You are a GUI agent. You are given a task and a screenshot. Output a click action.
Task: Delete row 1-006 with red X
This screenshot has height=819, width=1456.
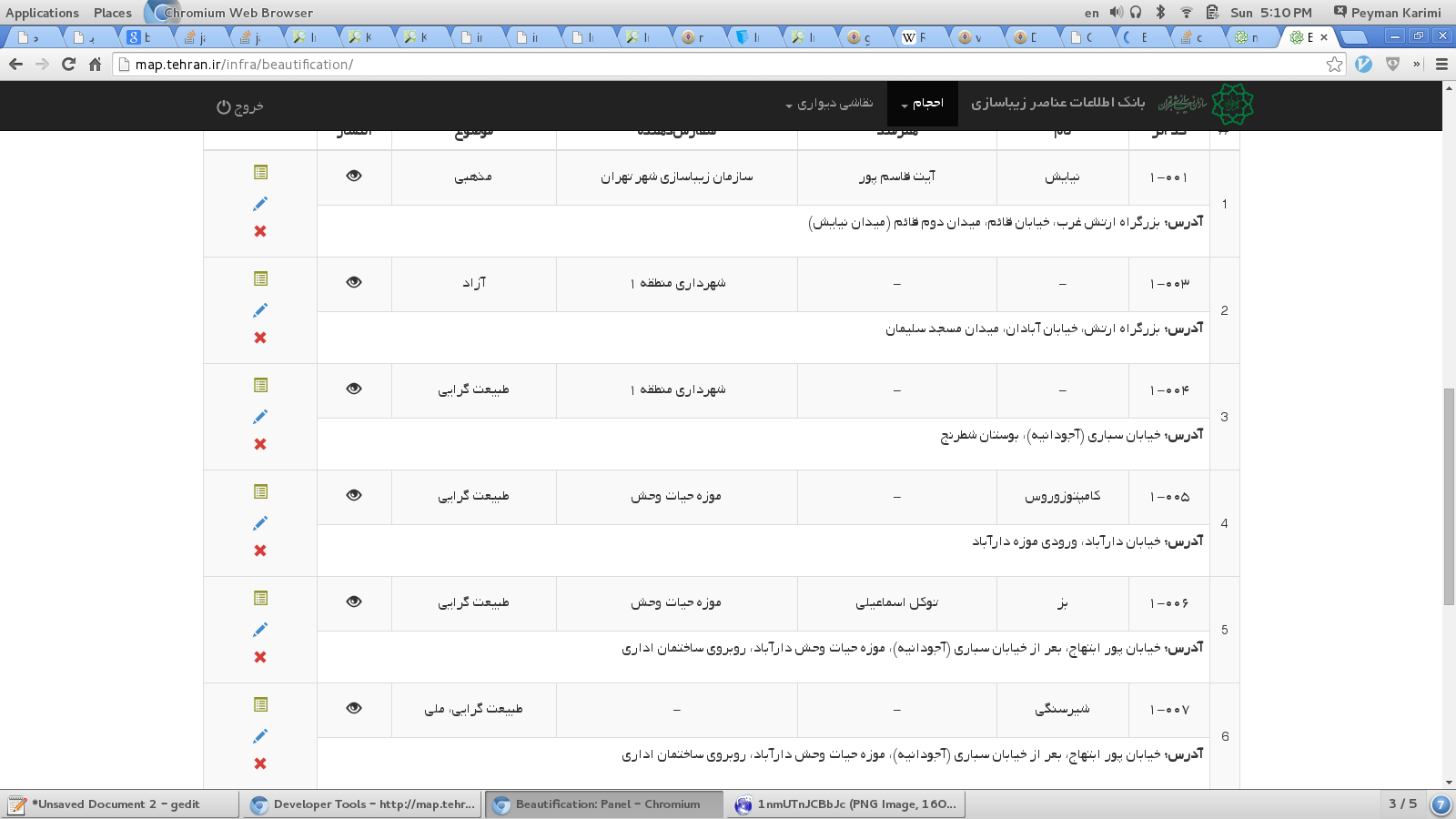coord(260,657)
